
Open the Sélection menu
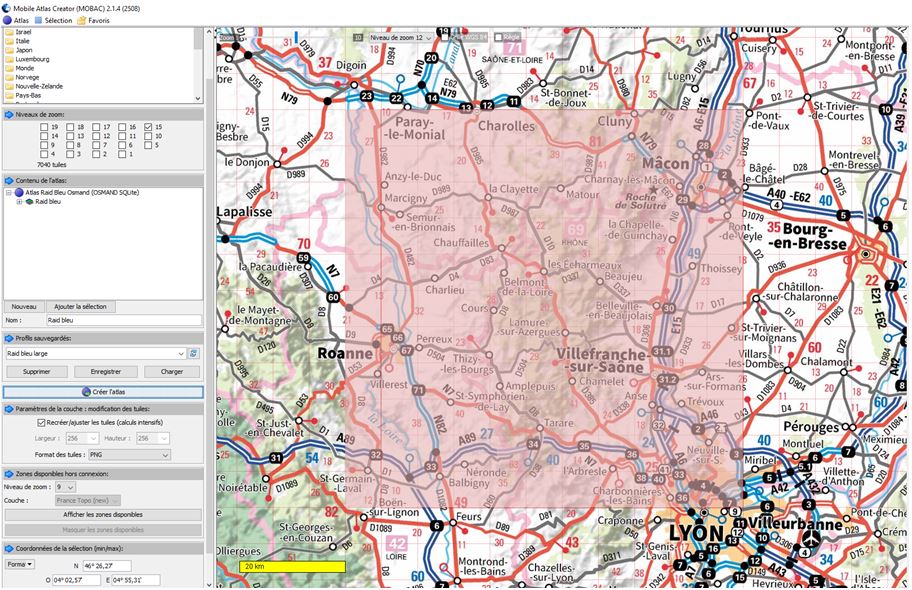coord(58,21)
